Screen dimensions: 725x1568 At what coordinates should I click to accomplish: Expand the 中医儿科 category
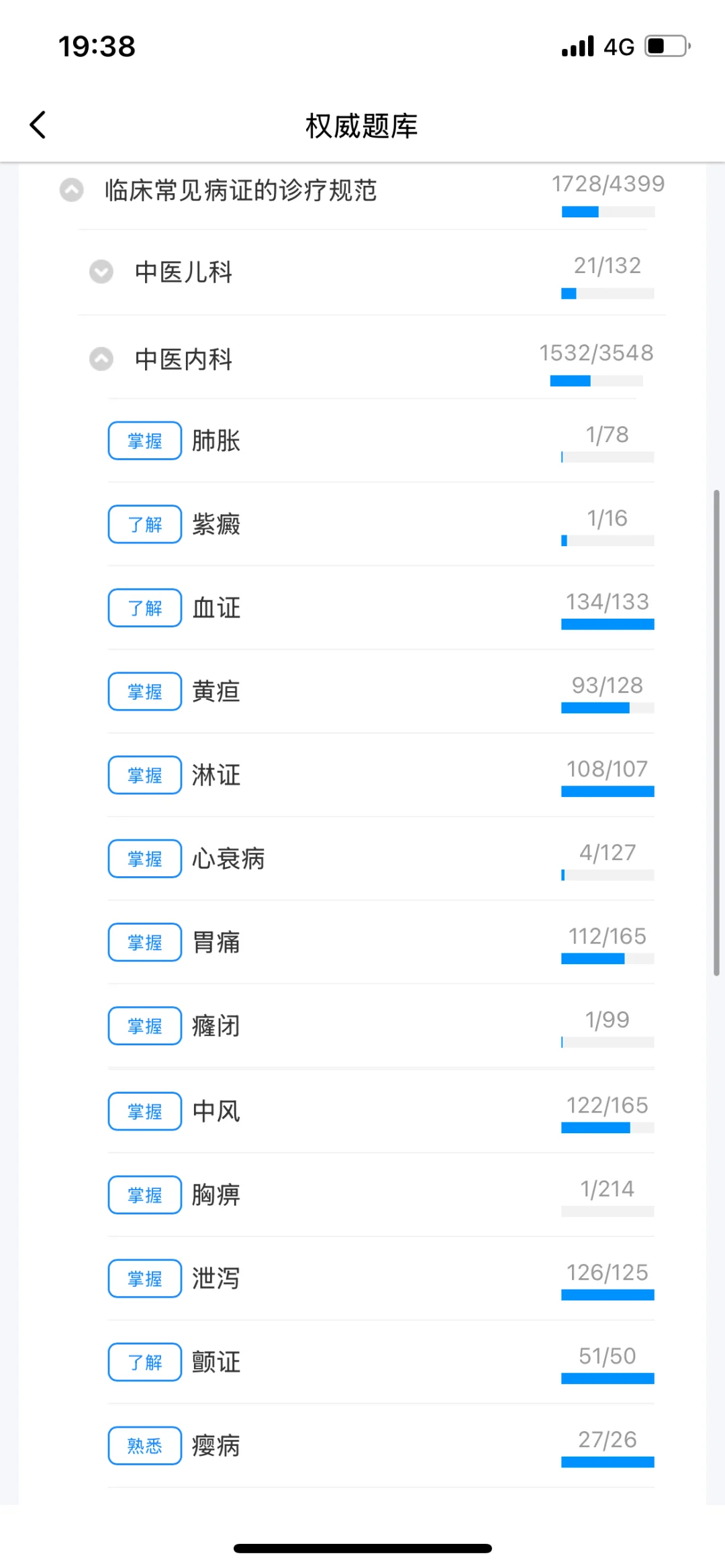(101, 272)
